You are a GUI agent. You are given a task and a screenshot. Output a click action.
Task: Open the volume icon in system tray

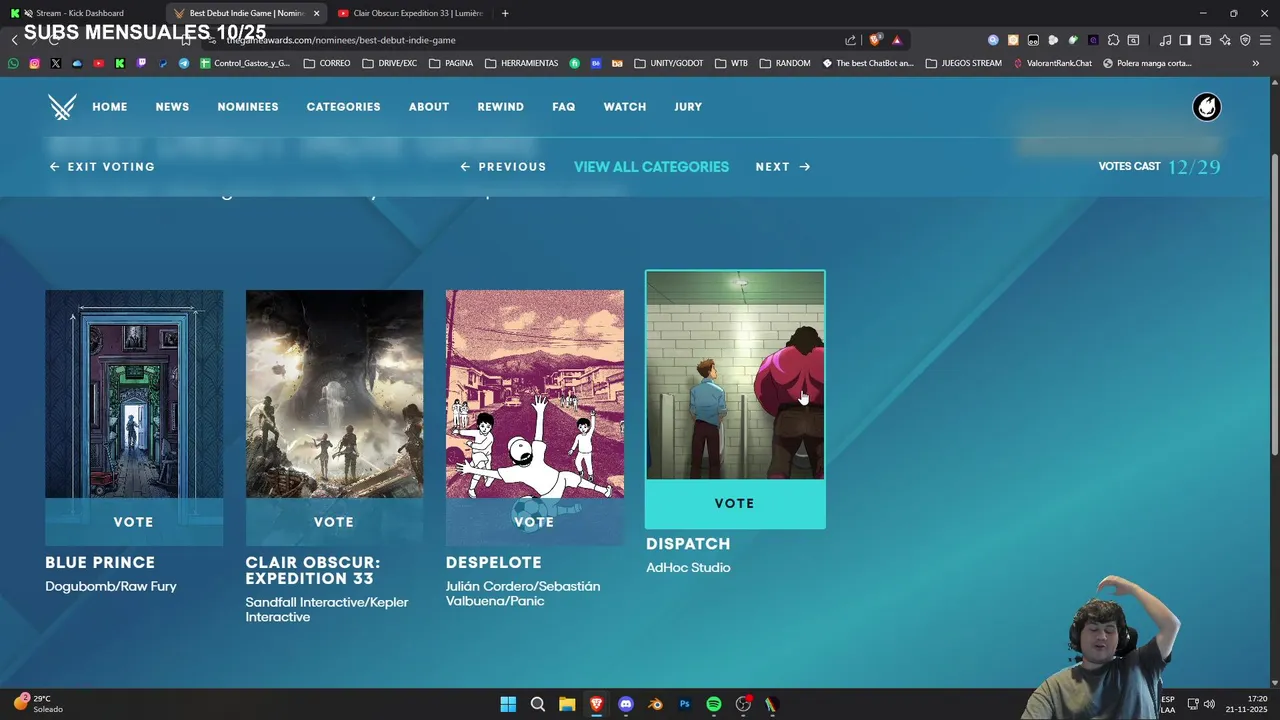pyautogui.click(x=1210, y=704)
